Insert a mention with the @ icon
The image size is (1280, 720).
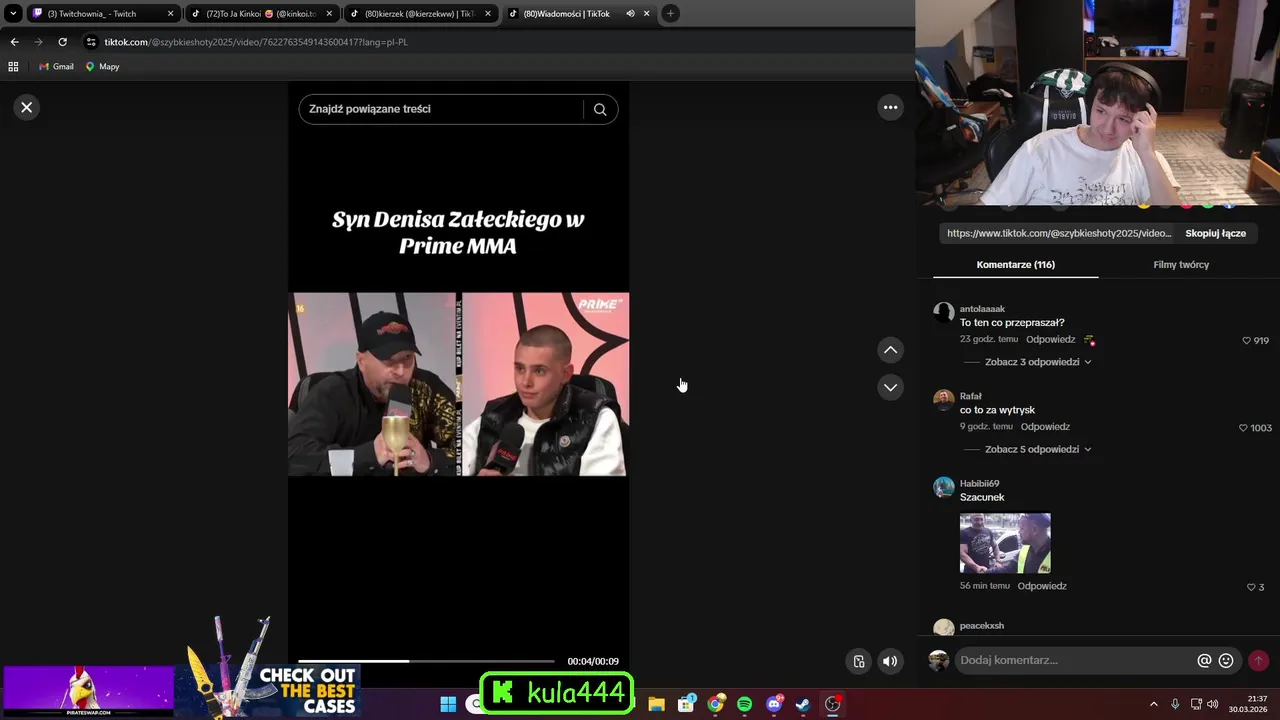[x=1205, y=661]
